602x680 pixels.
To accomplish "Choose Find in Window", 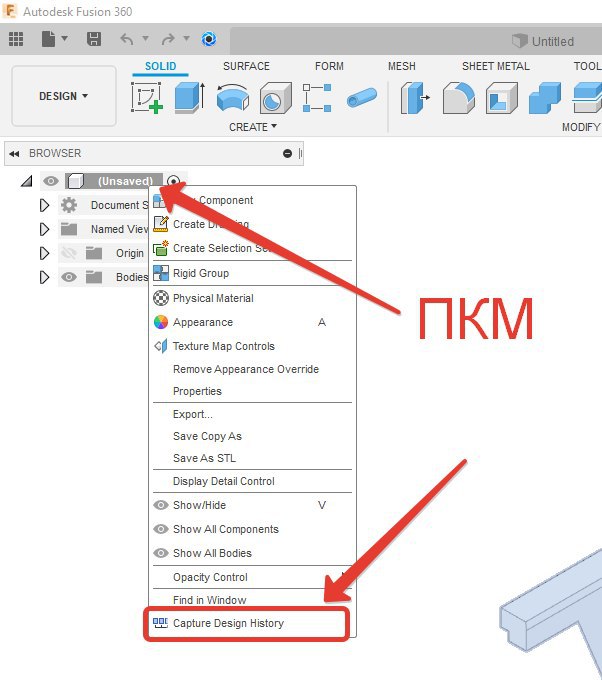I will point(252,600).
